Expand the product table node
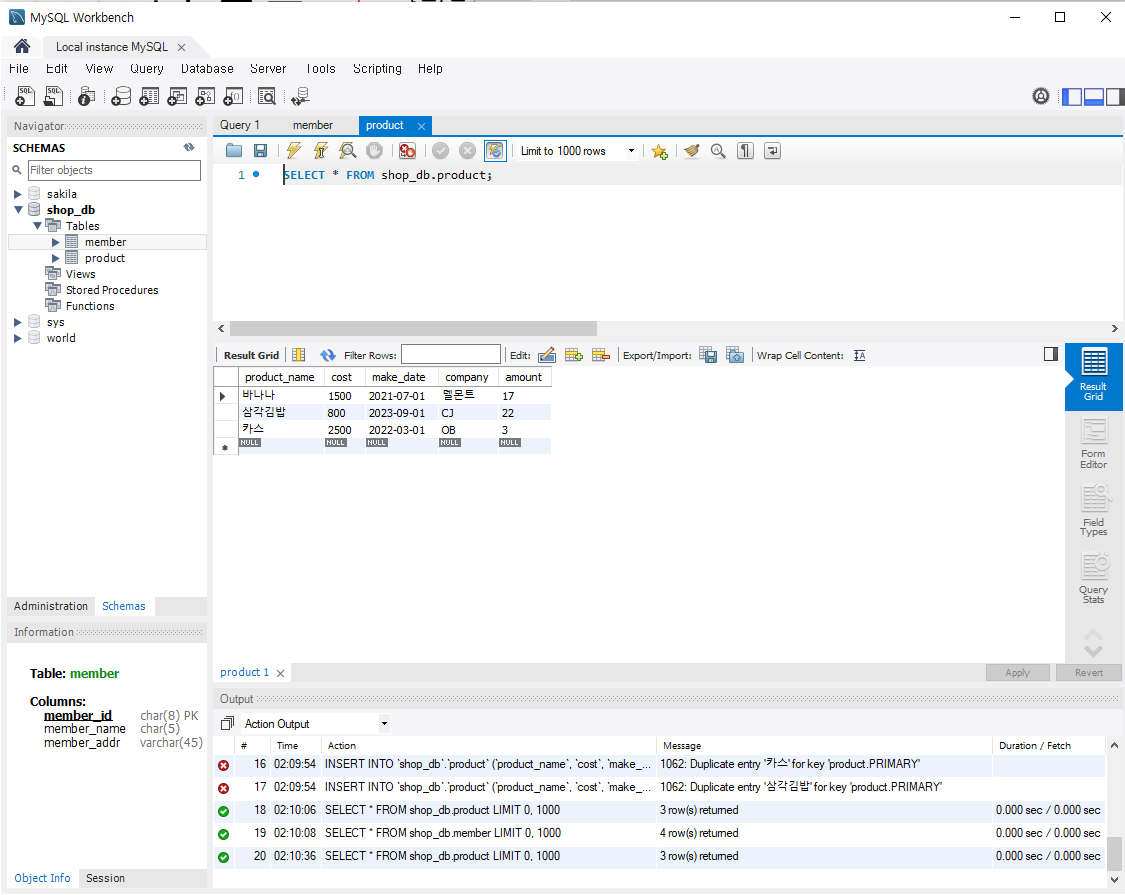 click(x=55, y=258)
